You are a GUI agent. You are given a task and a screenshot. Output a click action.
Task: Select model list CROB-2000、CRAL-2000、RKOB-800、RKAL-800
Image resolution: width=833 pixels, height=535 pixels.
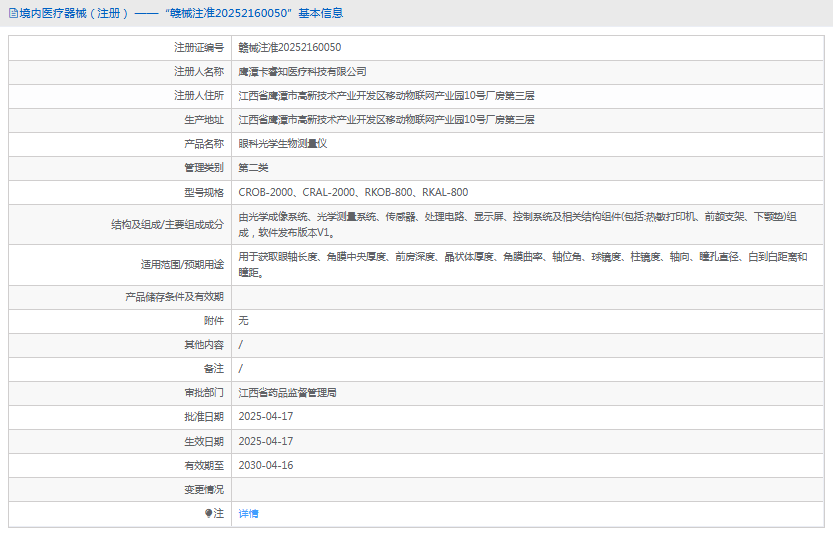(x=353, y=192)
